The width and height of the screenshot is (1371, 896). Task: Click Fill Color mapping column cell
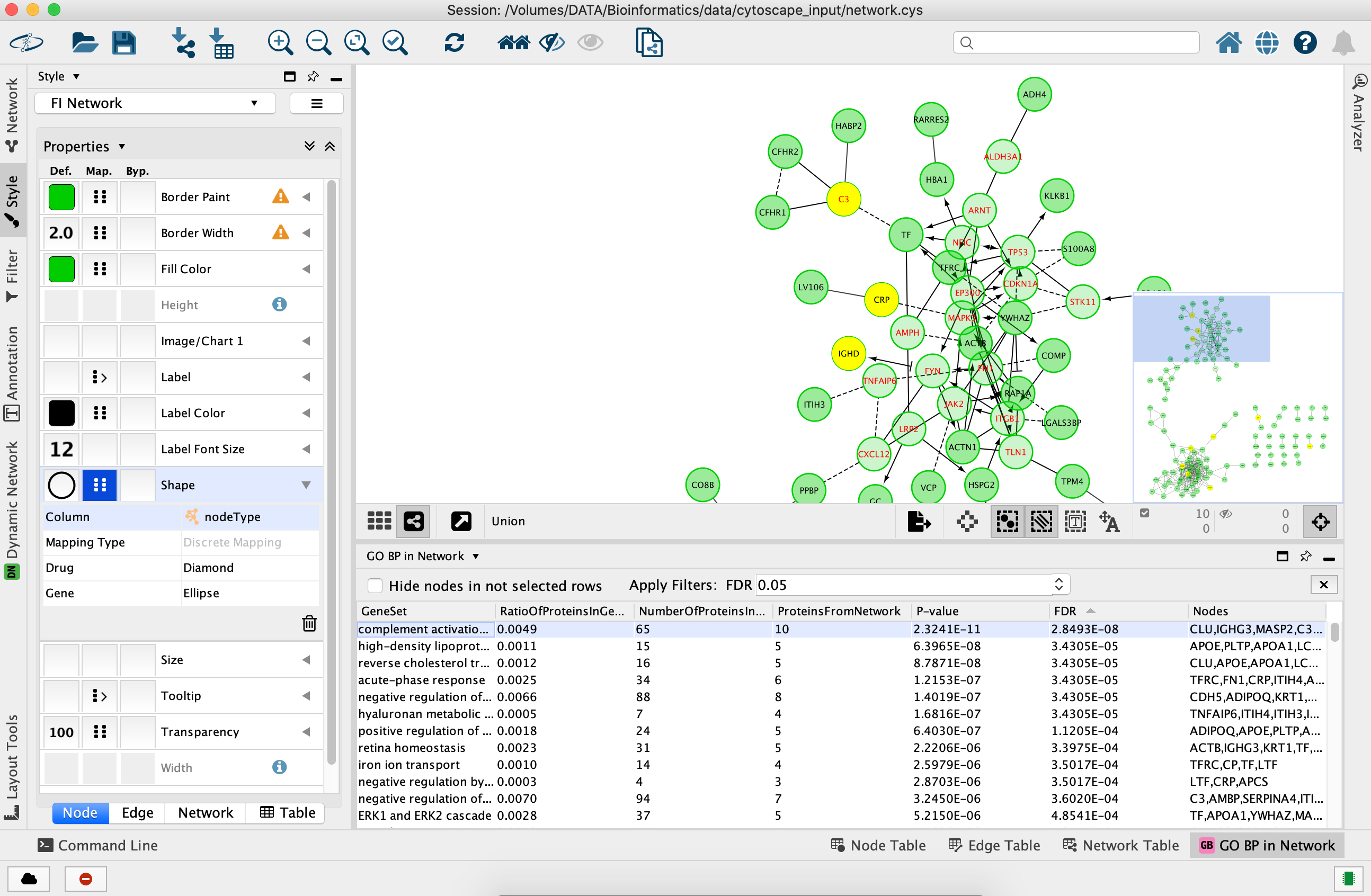(100, 269)
